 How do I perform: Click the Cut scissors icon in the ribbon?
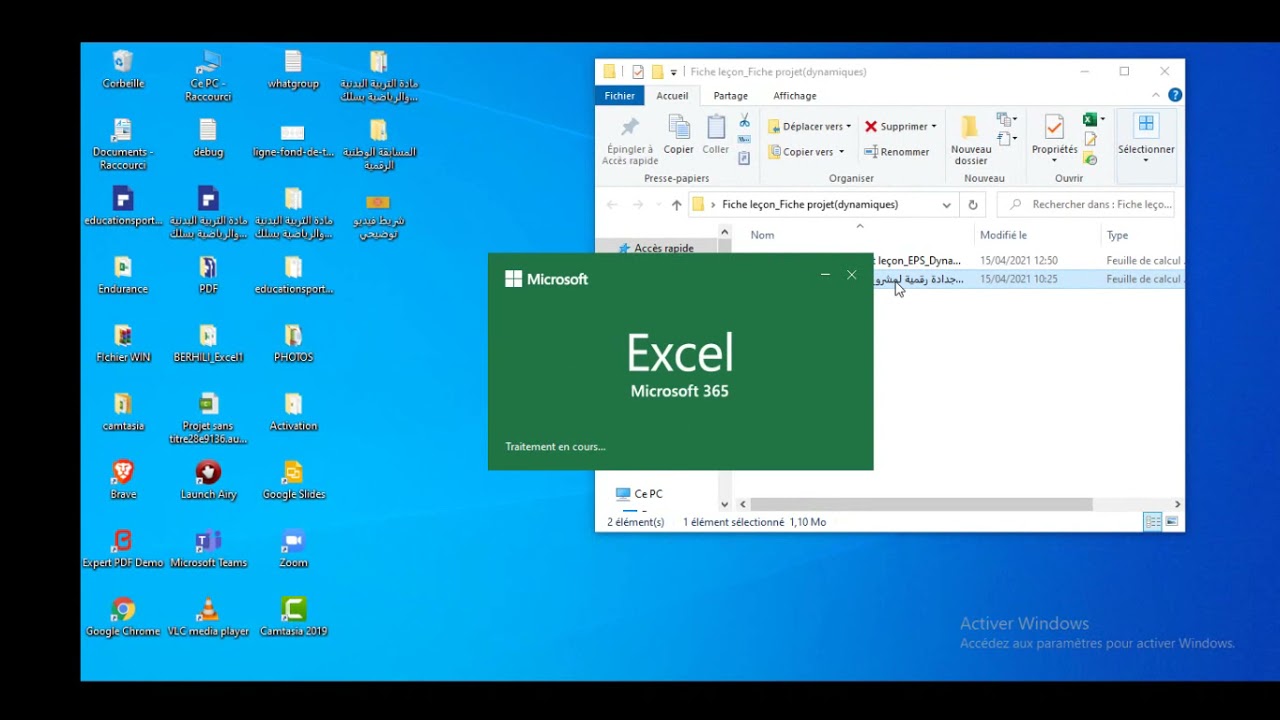(x=744, y=121)
